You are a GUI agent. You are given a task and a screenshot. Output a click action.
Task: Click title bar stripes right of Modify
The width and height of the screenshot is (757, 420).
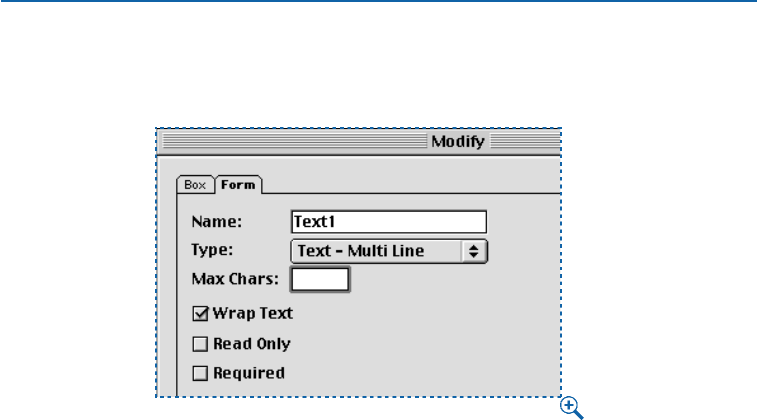click(x=525, y=142)
